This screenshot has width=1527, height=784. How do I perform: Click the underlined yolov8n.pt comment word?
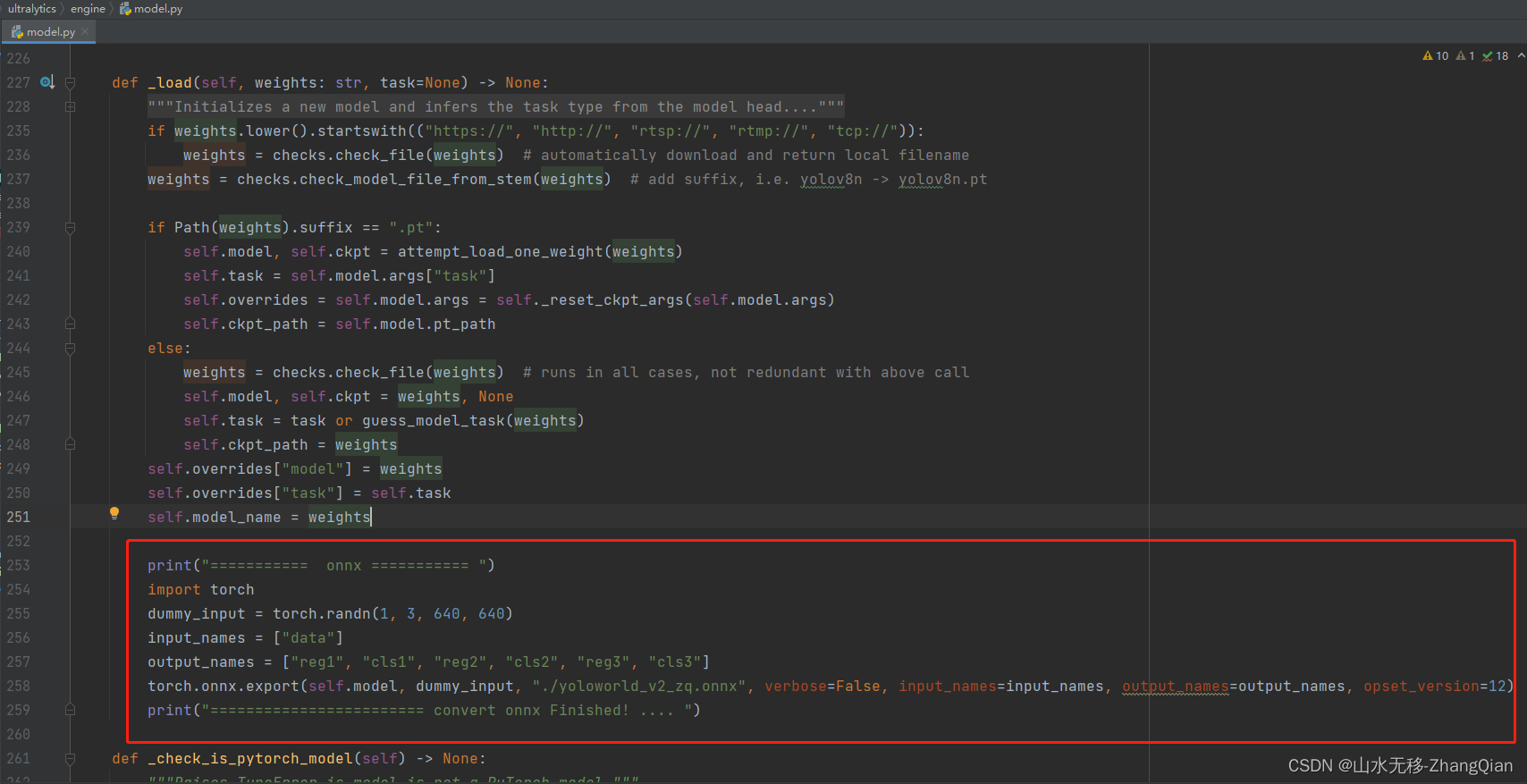point(943,179)
